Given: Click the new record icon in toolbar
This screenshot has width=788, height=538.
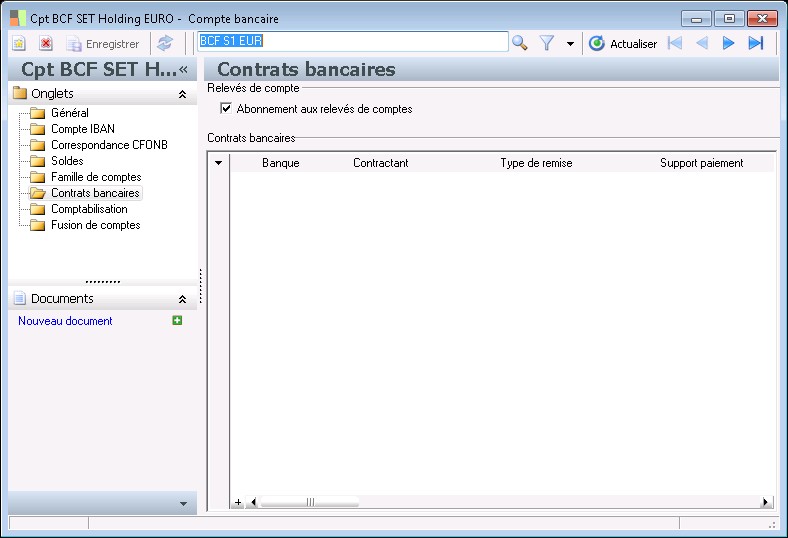Looking at the screenshot, I should point(19,44).
